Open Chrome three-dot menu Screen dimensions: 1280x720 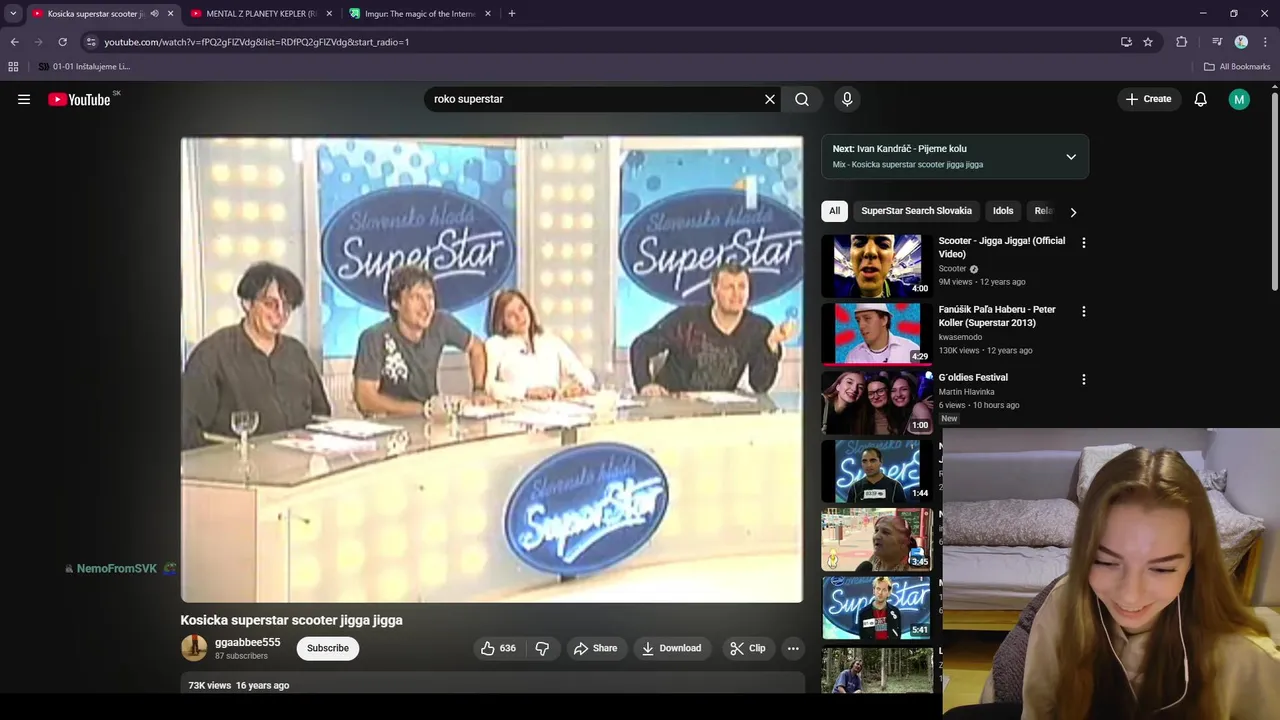pyautogui.click(x=1265, y=42)
